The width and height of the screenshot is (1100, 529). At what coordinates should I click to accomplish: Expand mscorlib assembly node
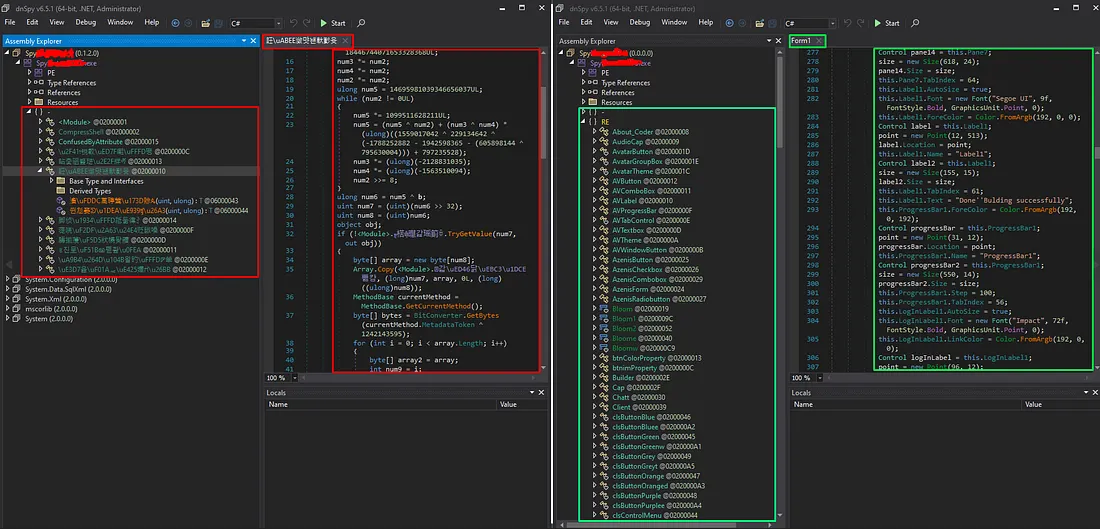coord(9,309)
